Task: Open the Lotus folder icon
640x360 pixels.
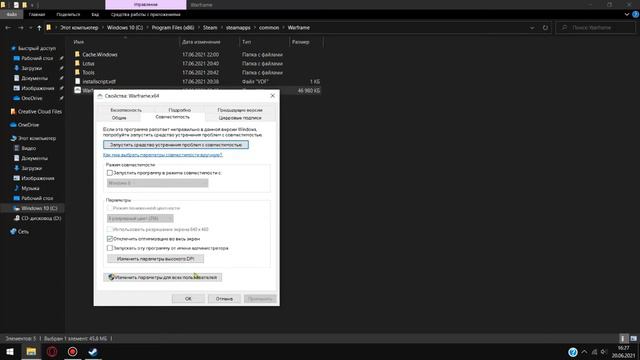Action: [x=77, y=63]
